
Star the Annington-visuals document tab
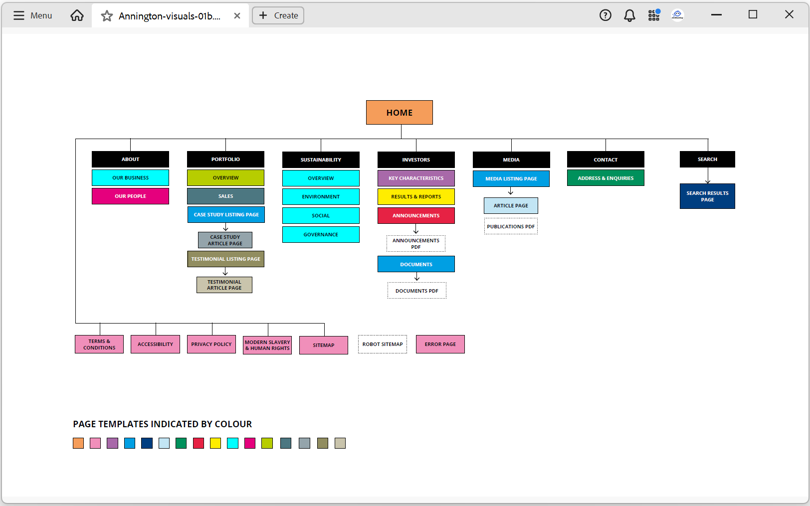[x=107, y=16]
